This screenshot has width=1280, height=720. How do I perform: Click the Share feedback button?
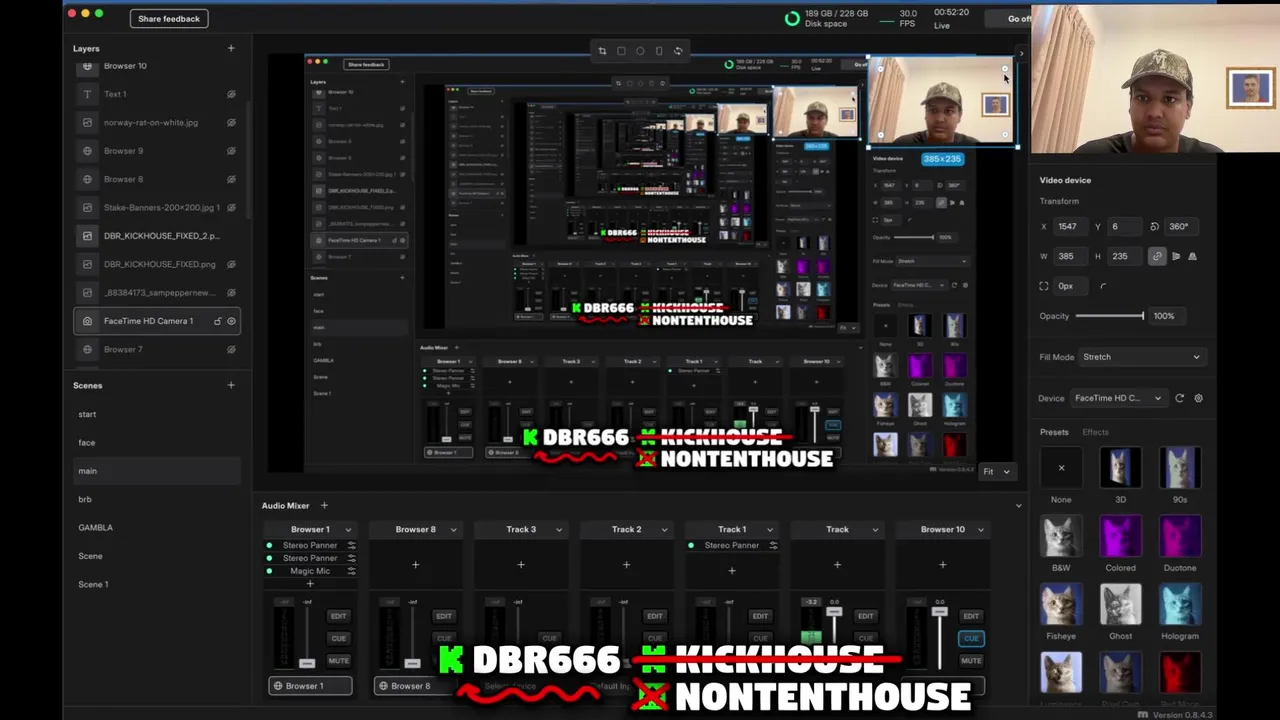169,18
